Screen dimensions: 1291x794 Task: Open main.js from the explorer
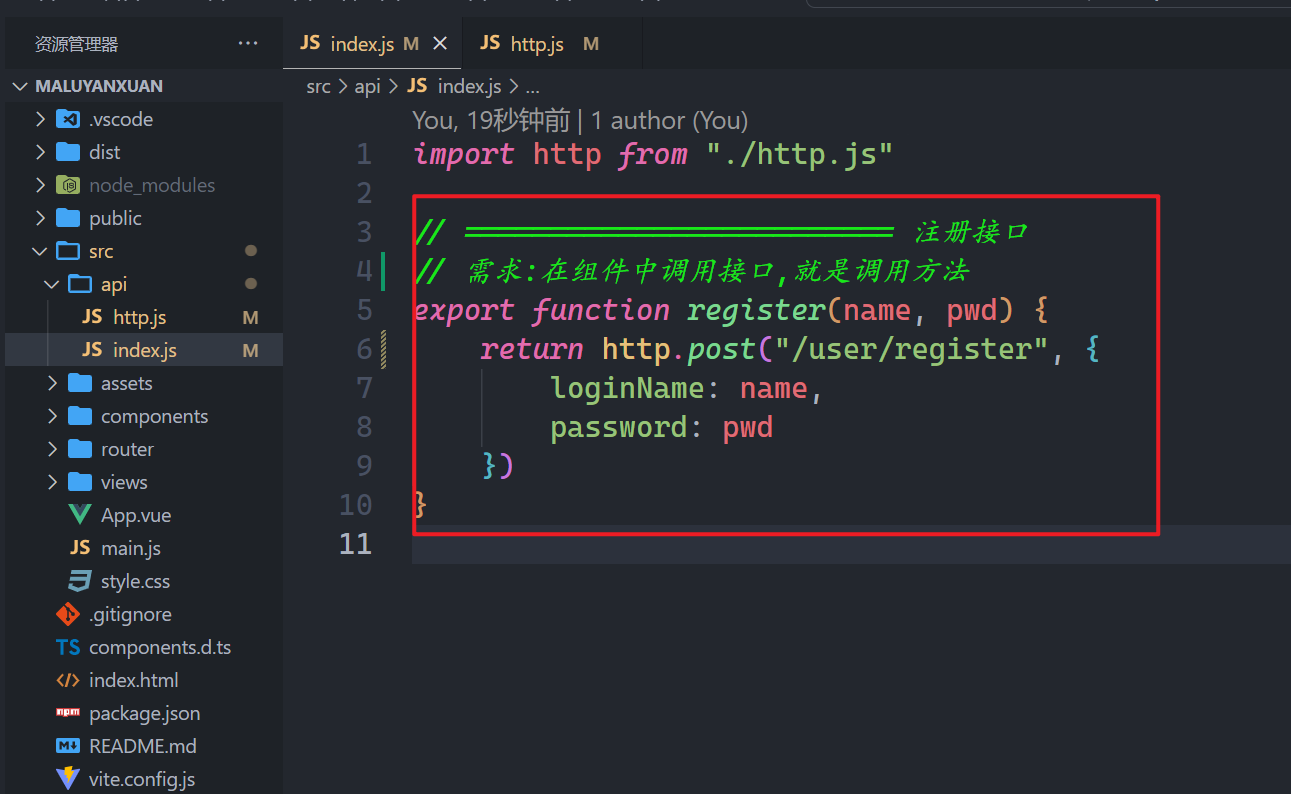pyautogui.click(x=130, y=548)
